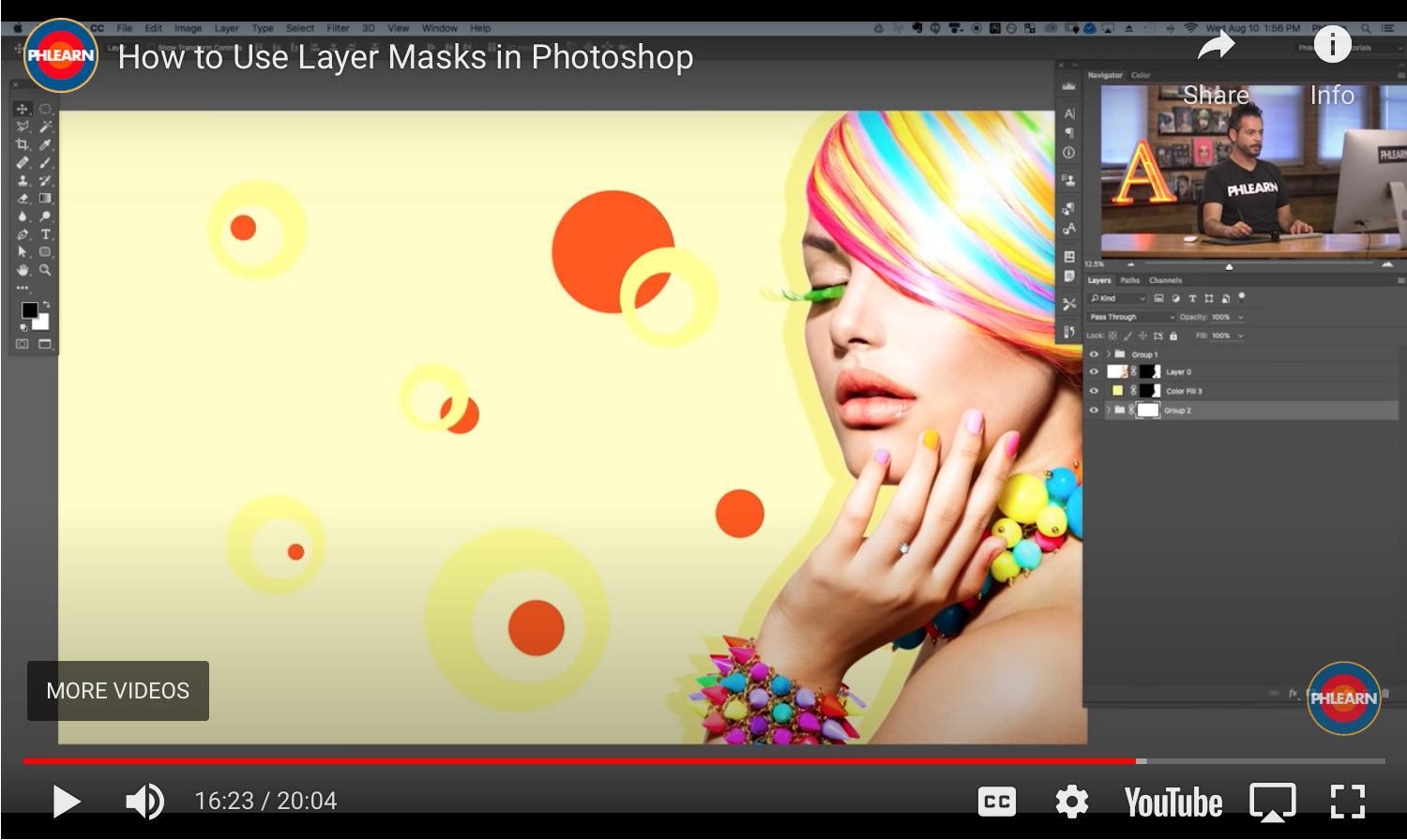
Task: Click the Change Screen Mode icon
Action: [x=45, y=344]
